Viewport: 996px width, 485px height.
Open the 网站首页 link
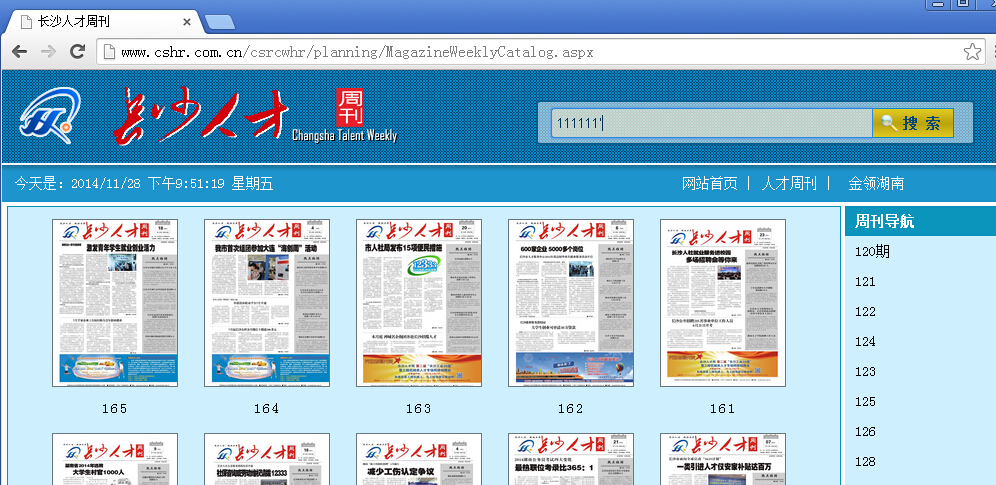[x=710, y=184]
